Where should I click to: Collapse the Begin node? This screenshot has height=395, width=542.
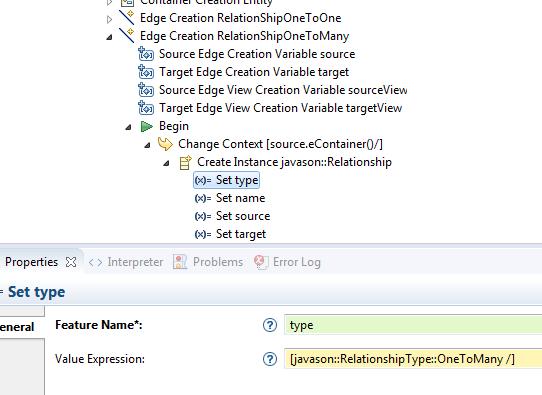[128, 127]
